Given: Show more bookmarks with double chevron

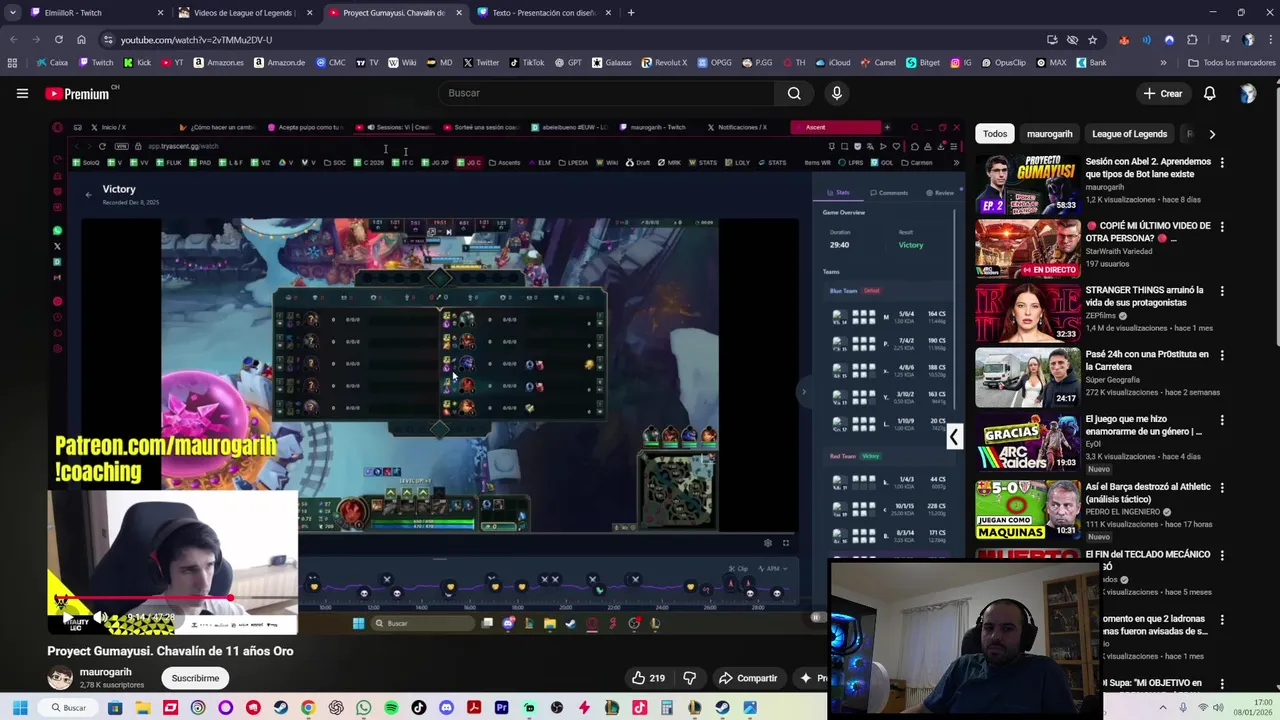Looking at the screenshot, I should click(x=1163, y=62).
